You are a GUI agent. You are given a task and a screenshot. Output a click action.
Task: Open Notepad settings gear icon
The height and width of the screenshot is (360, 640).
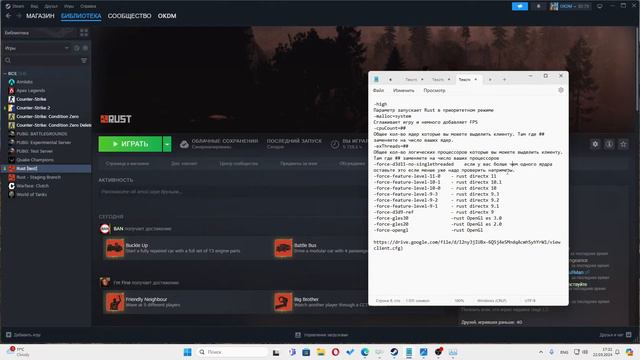[561, 90]
